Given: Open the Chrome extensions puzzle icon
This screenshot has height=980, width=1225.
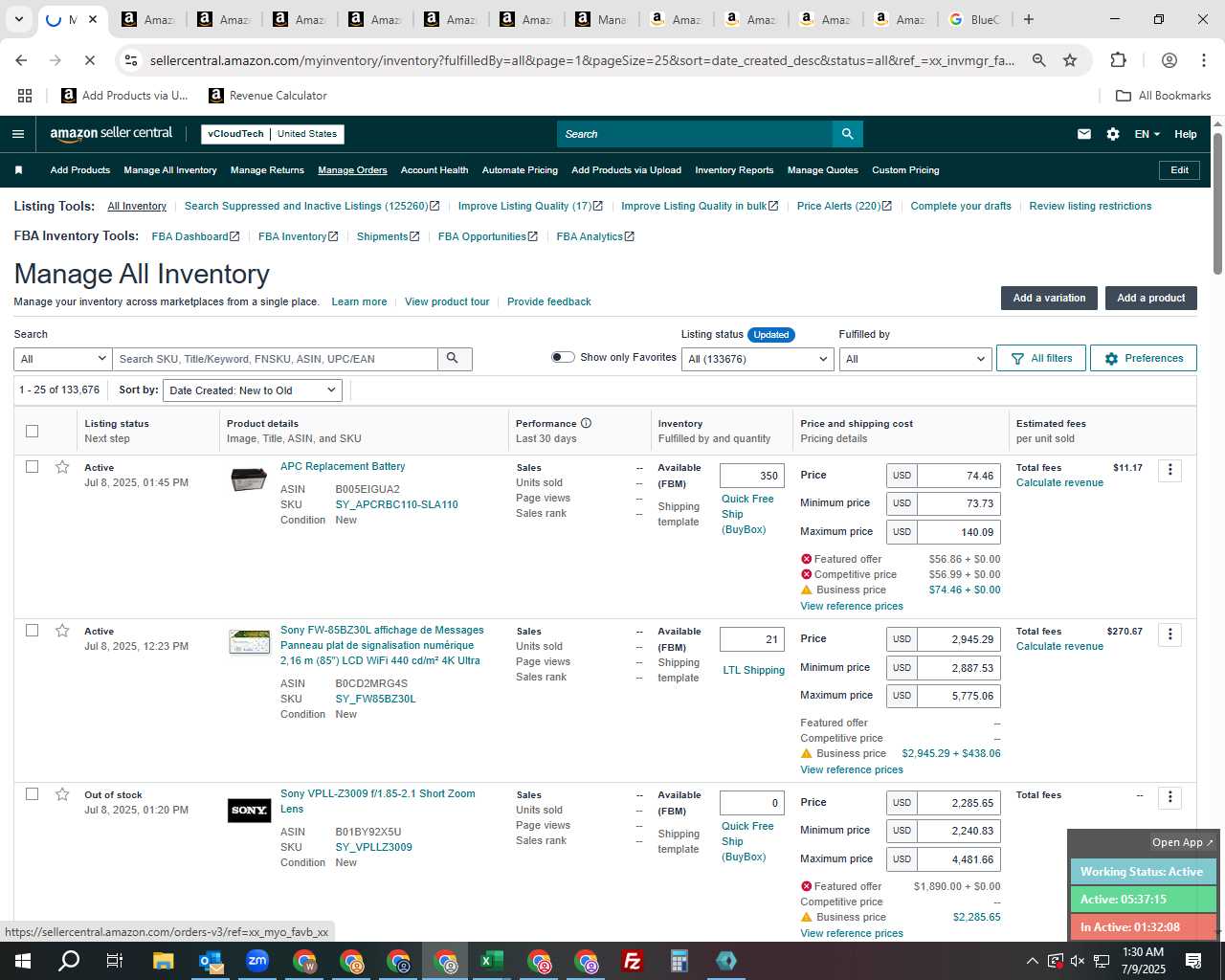Looking at the screenshot, I should [x=1118, y=60].
